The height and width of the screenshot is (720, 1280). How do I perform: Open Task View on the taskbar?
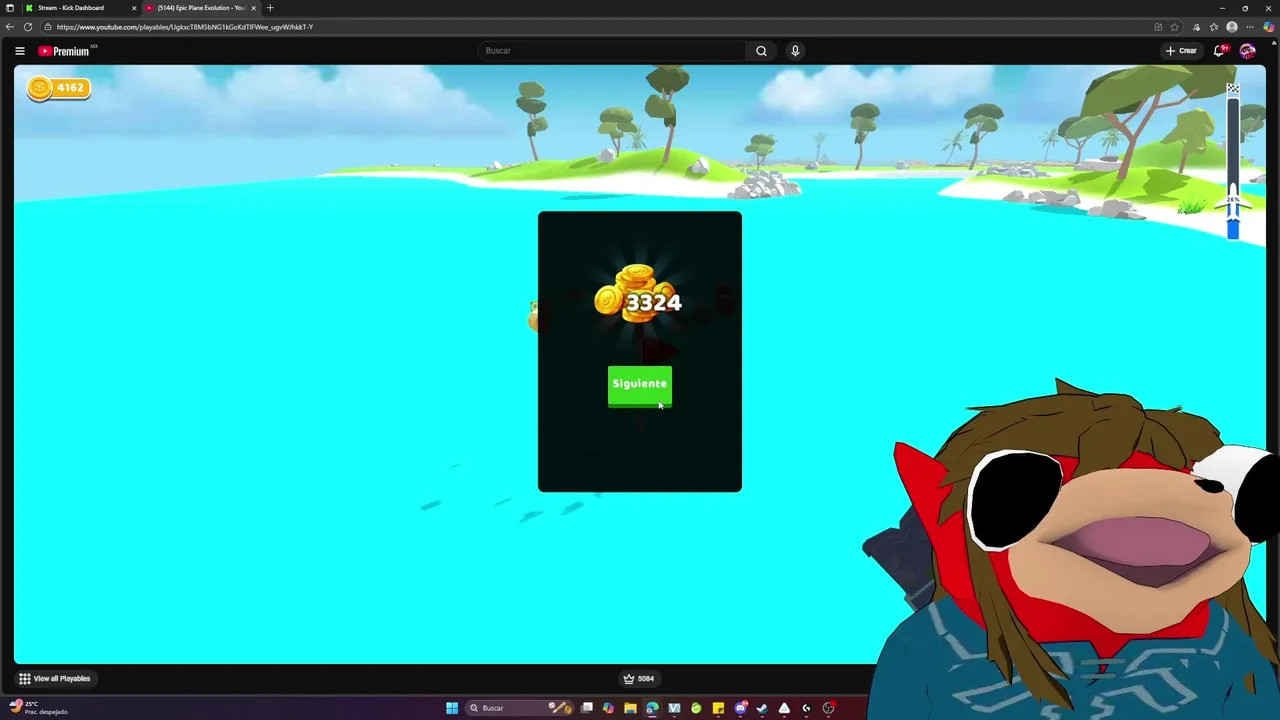tap(587, 708)
